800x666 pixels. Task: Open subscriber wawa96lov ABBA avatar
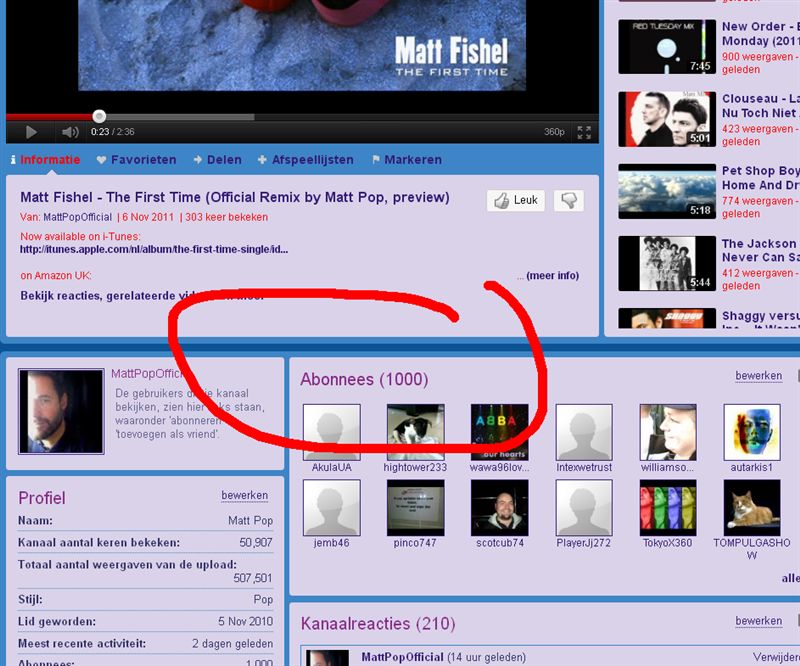coord(499,432)
